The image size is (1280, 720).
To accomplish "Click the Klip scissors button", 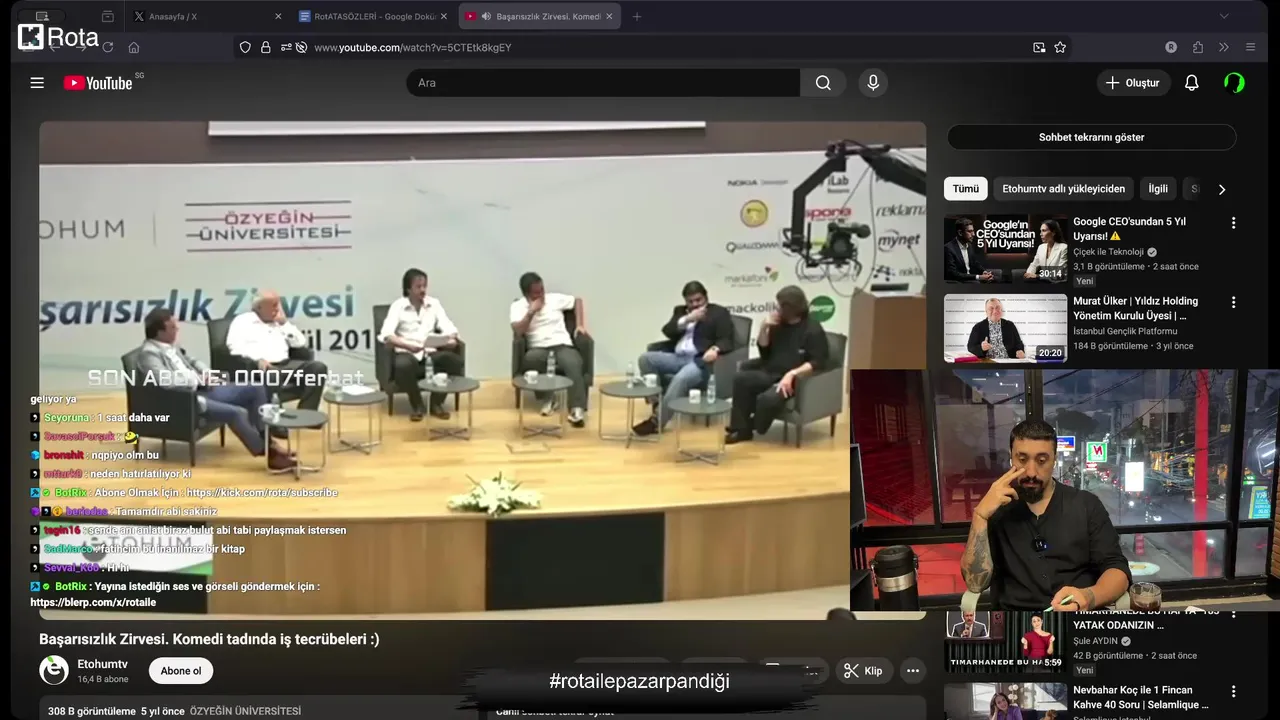I will coord(862,671).
